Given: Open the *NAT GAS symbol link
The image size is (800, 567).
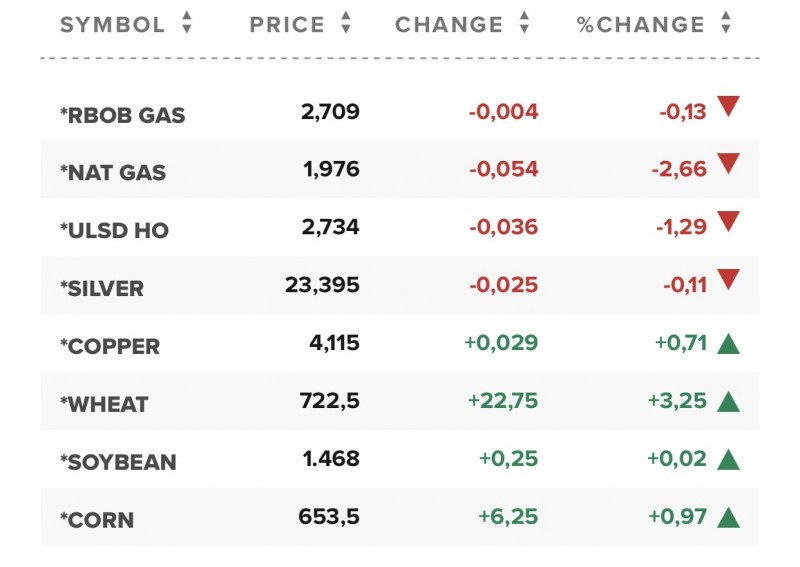Looking at the screenshot, I should point(113,173).
